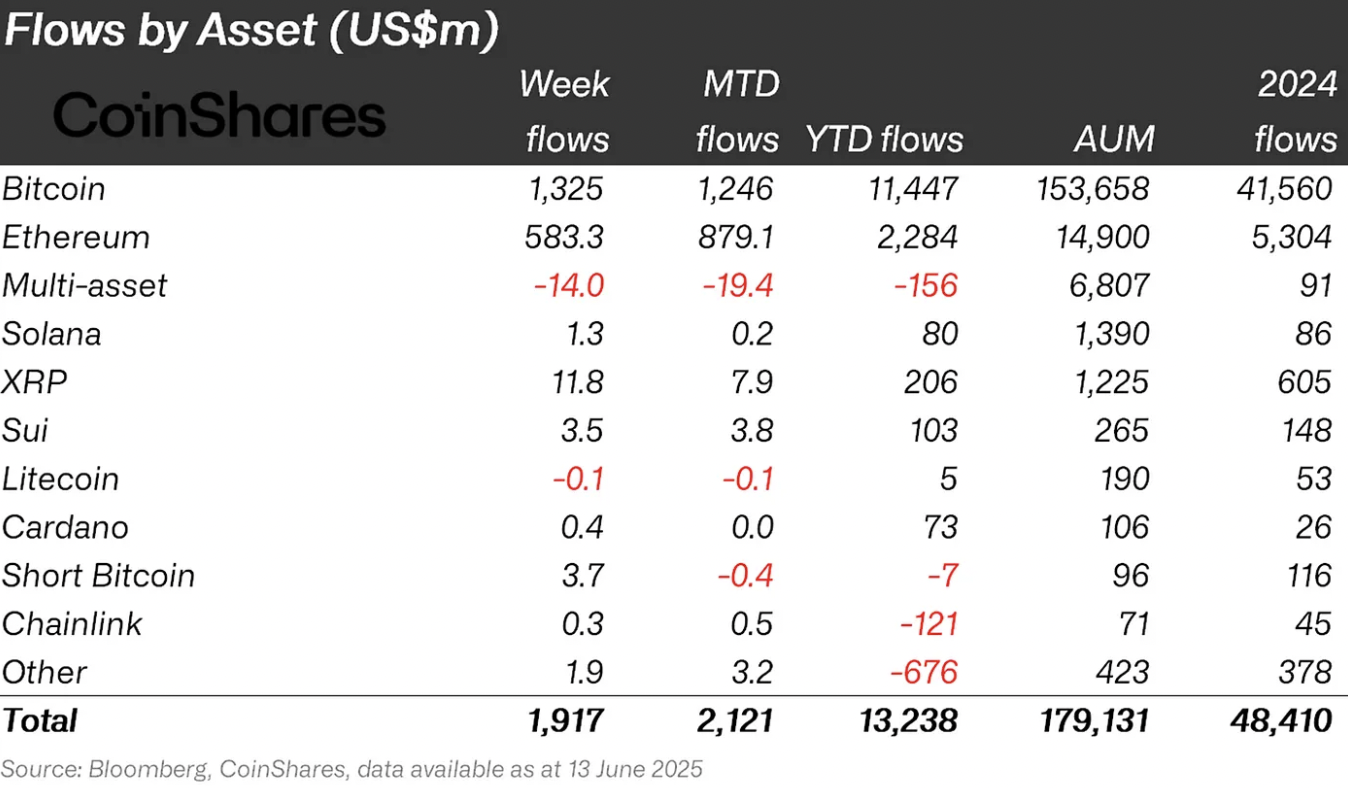Click the Chainlink row label
This screenshot has width=1348, height=788.
click(72, 623)
